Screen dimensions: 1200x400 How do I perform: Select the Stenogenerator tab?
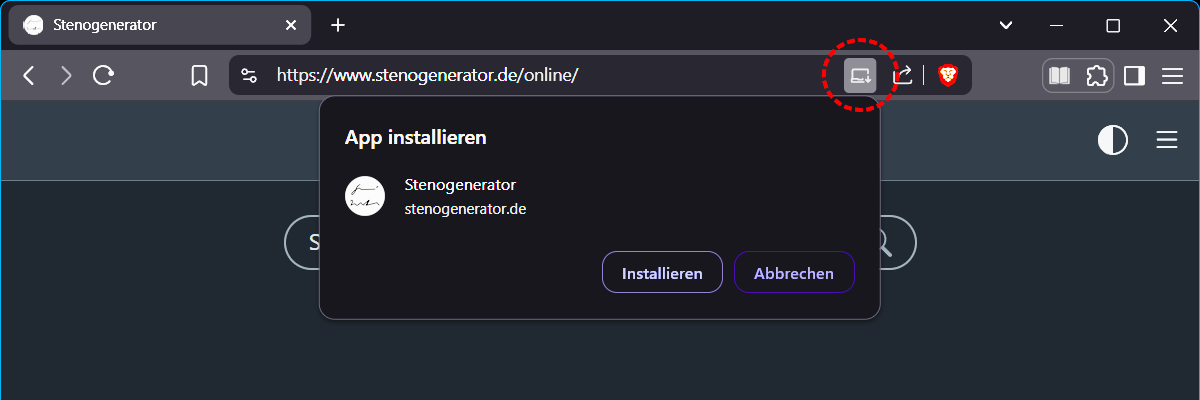150,25
